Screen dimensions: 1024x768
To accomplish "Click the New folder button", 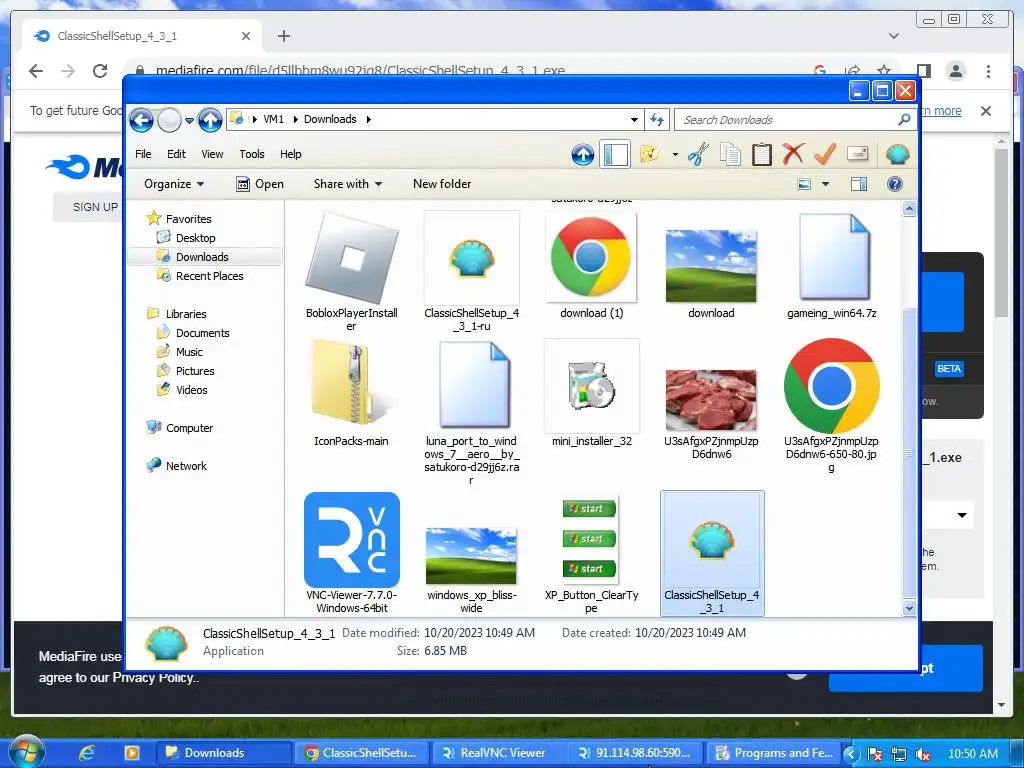I will pos(442,184).
